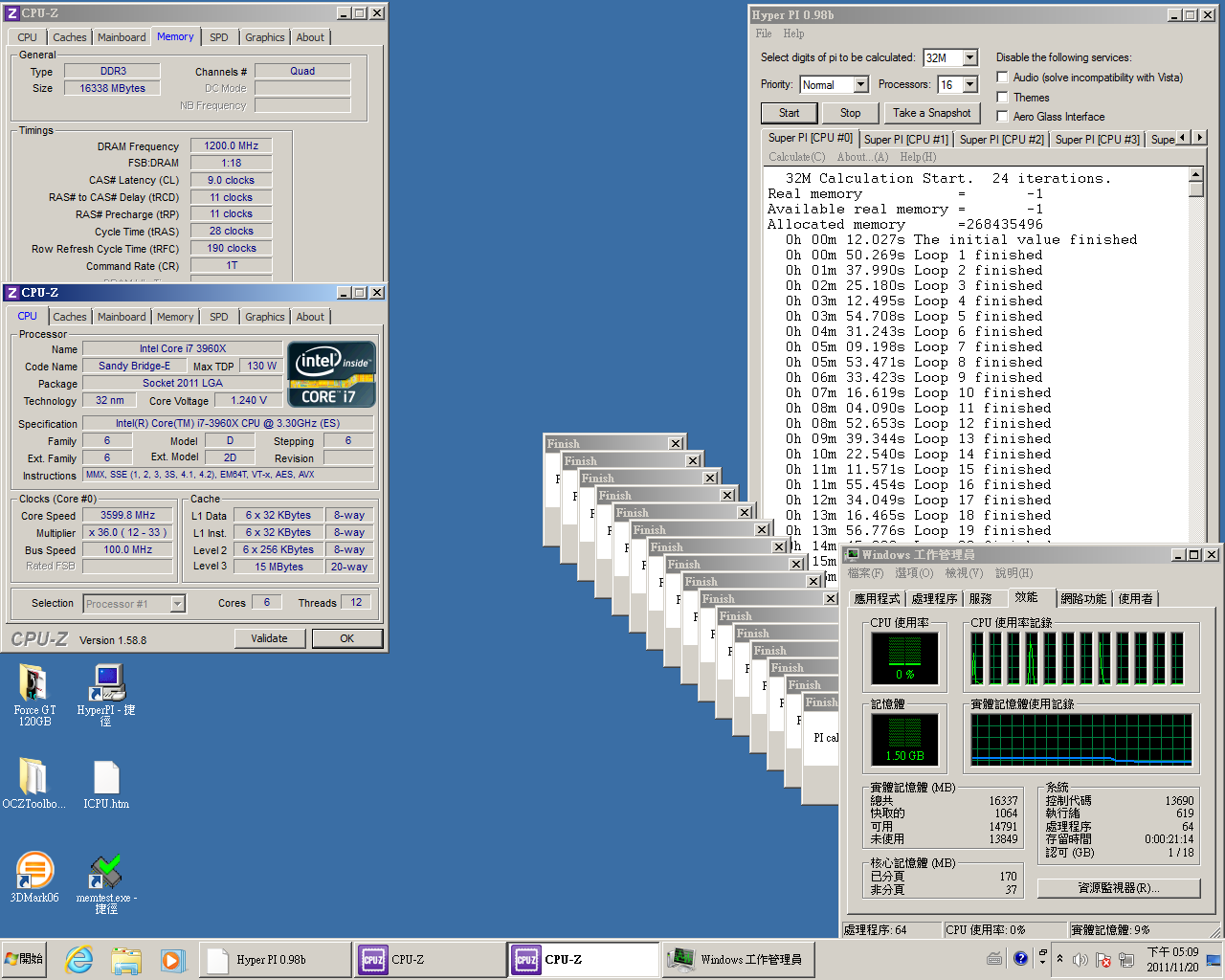
Task: Switch to Windows Task Manager taskbar item
Action: (738, 959)
